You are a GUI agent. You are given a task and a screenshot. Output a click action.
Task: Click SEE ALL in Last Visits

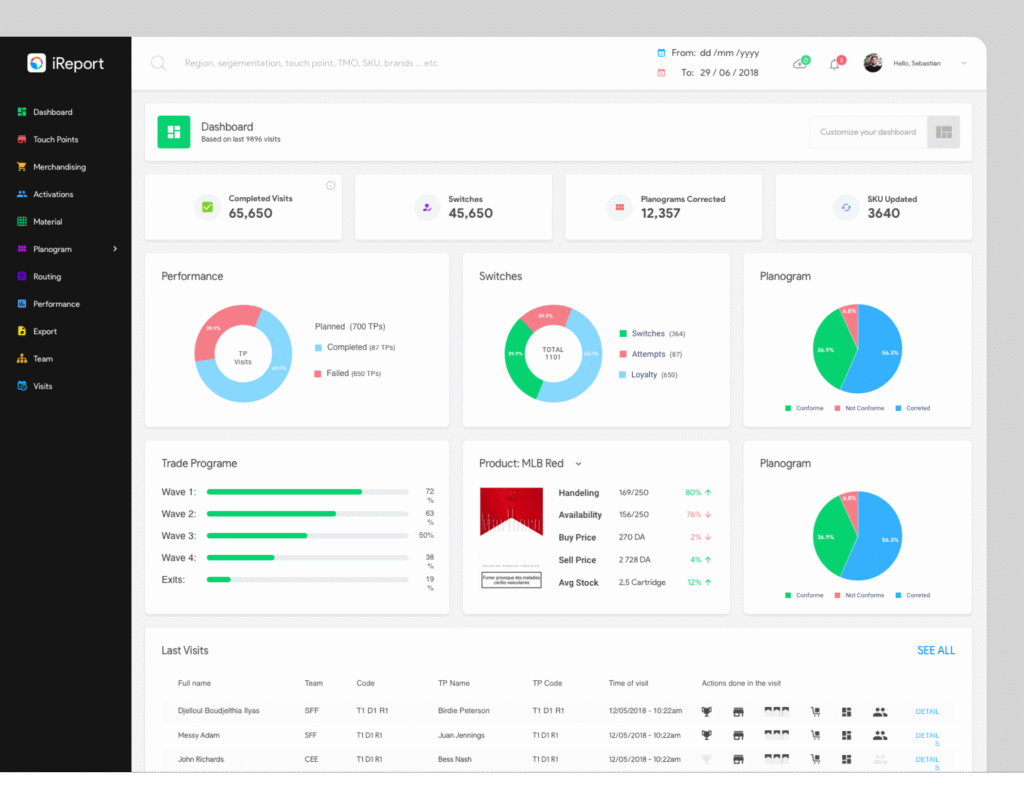(x=936, y=650)
